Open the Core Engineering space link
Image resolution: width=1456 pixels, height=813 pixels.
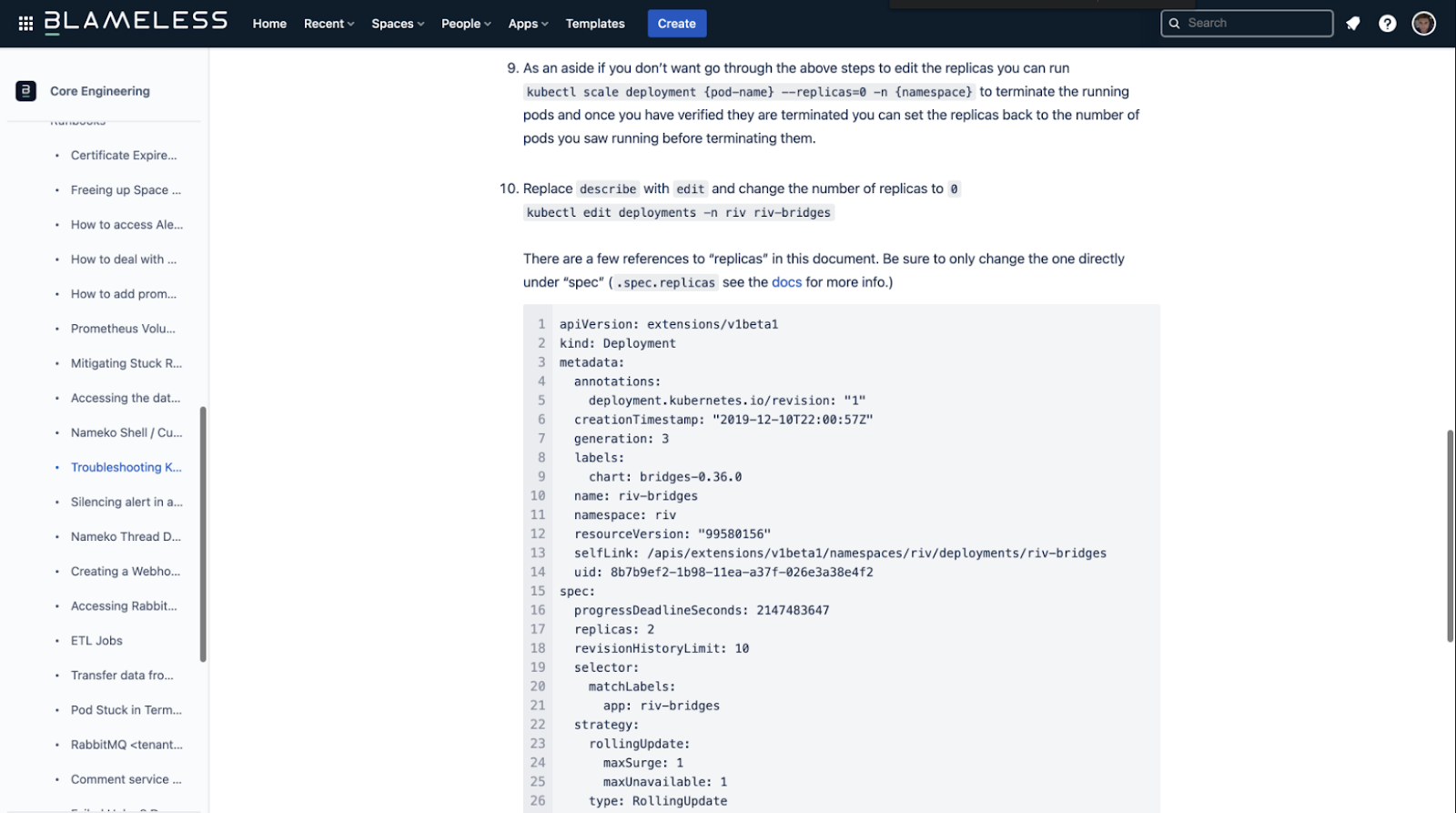tap(100, 91)
